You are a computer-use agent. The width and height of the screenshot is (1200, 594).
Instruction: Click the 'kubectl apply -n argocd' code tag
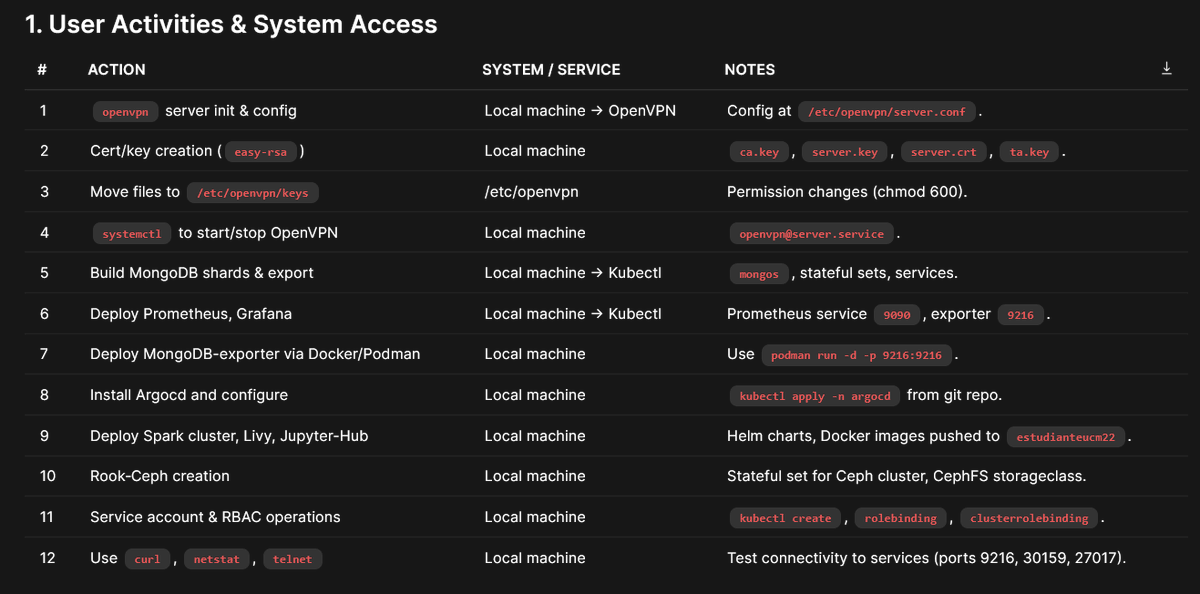click(x=814, y=396)
